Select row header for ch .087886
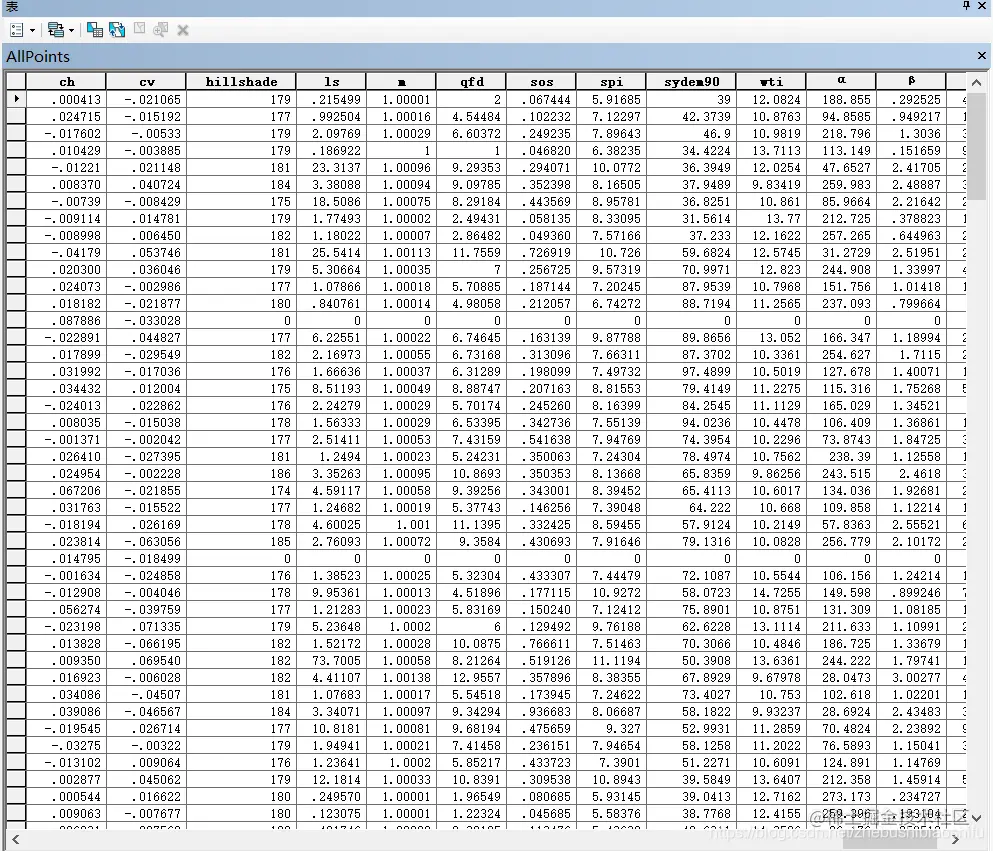 16,320
